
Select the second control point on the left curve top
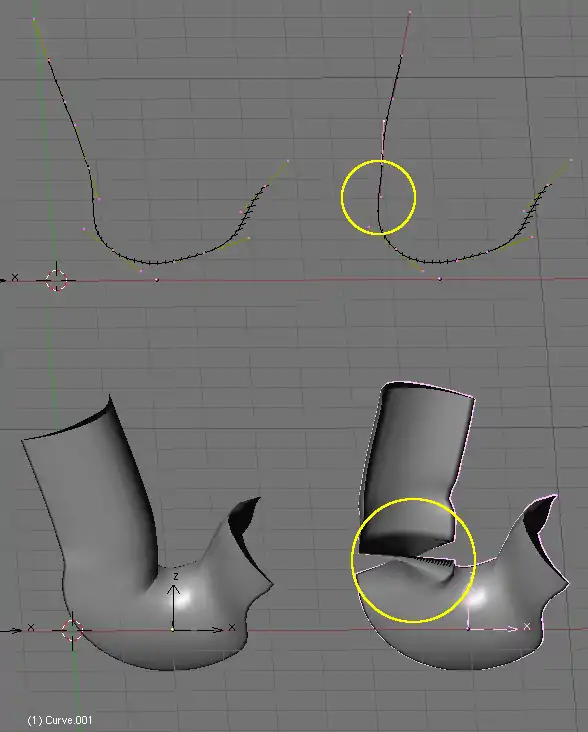pyautogui.click(x=49, y=59)
